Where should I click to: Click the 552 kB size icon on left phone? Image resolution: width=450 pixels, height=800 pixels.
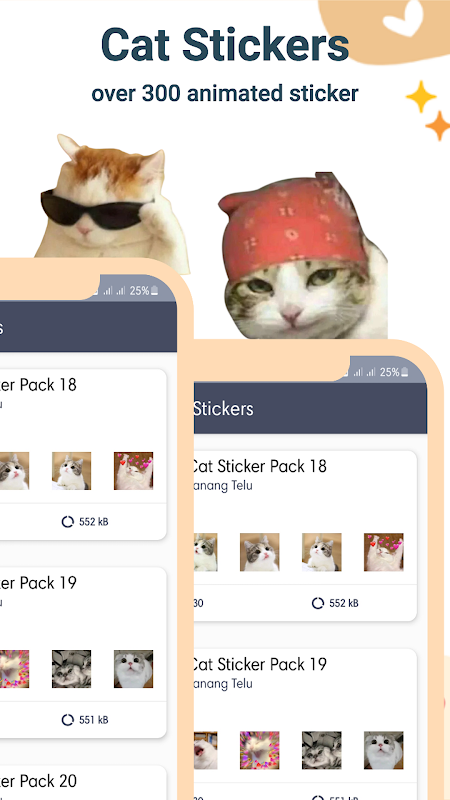tap(67, 521)
